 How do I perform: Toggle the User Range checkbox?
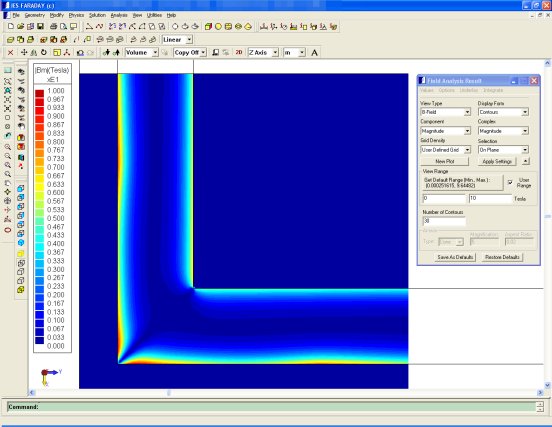tap(510, 182)
